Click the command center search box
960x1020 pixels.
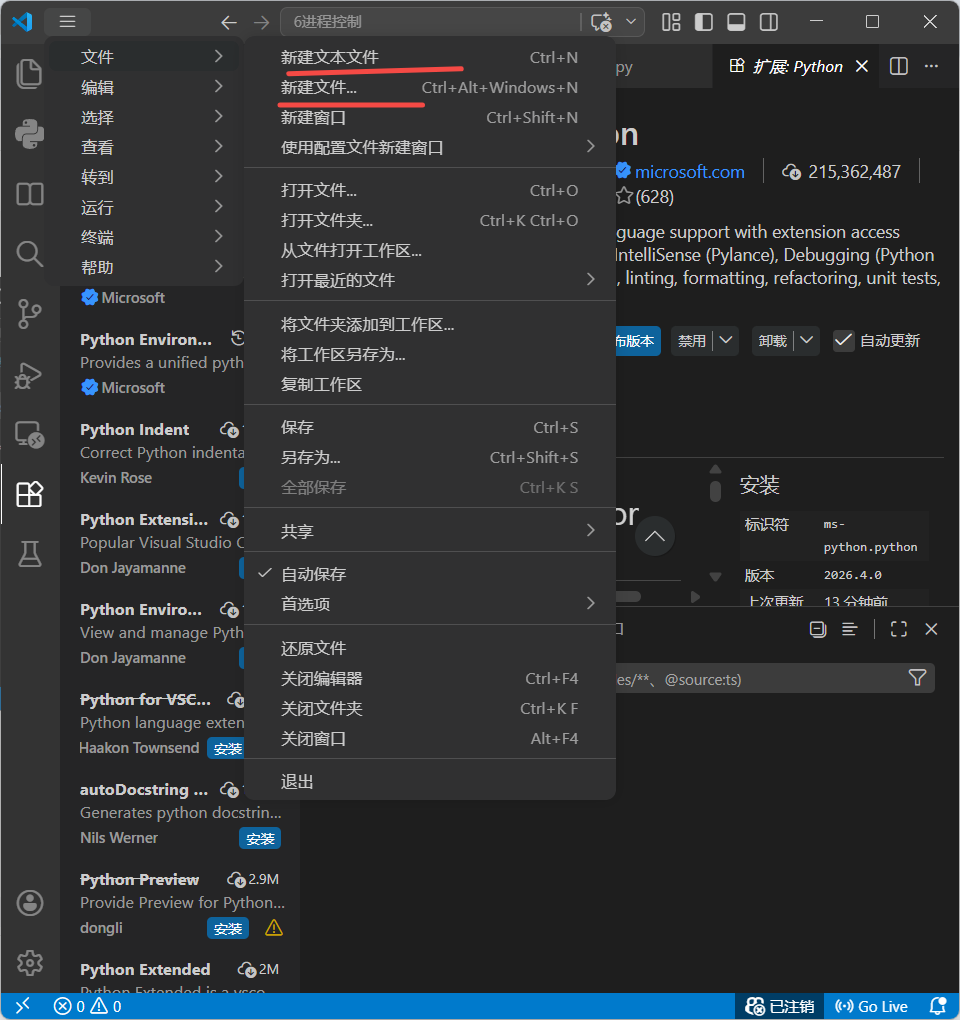[x=429, y=21]
